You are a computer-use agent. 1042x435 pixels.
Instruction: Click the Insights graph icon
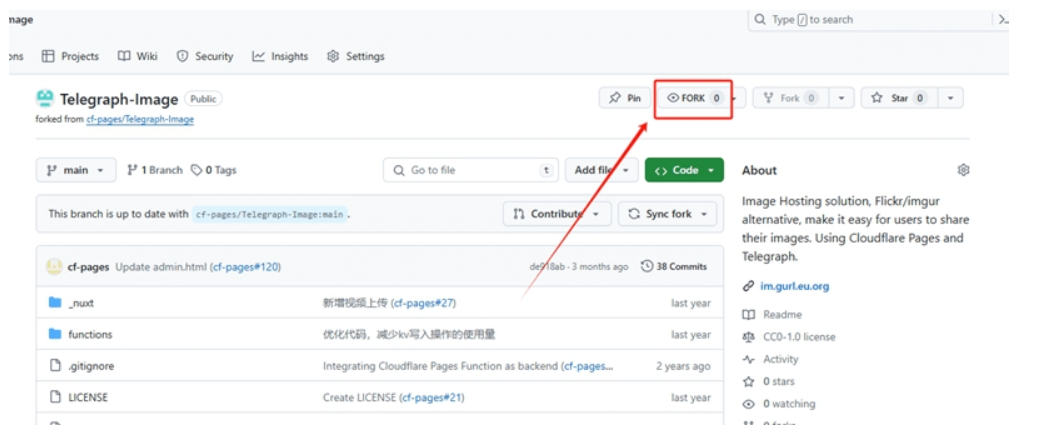point(259,56)
